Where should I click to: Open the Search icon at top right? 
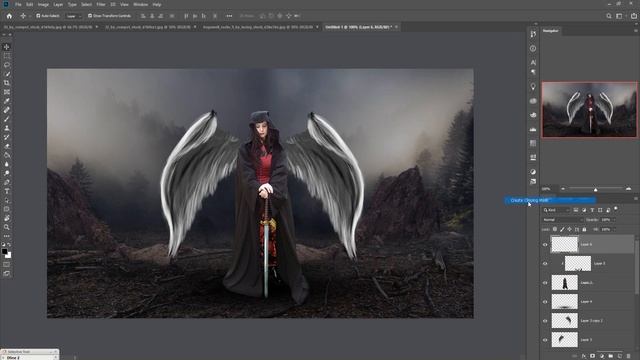coord(609,16)
